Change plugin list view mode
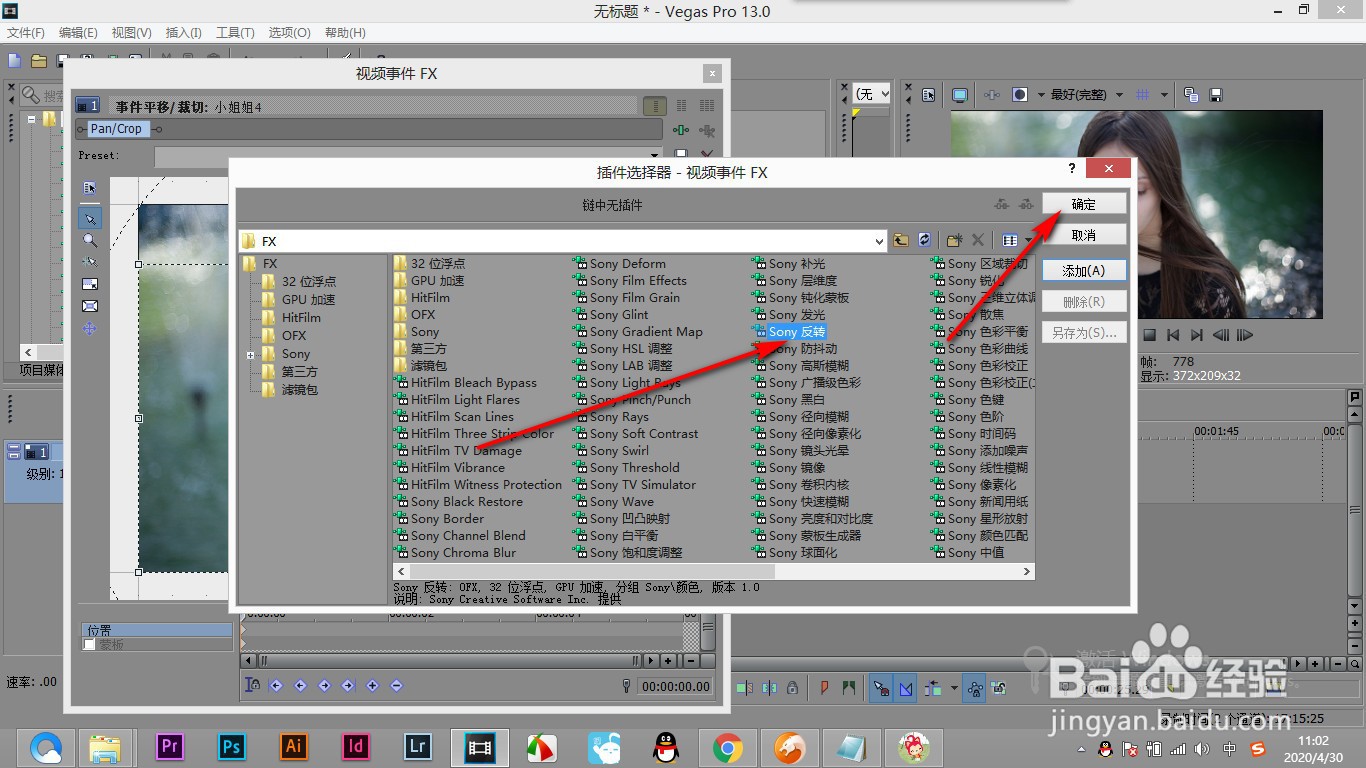 pos(1010,240)
